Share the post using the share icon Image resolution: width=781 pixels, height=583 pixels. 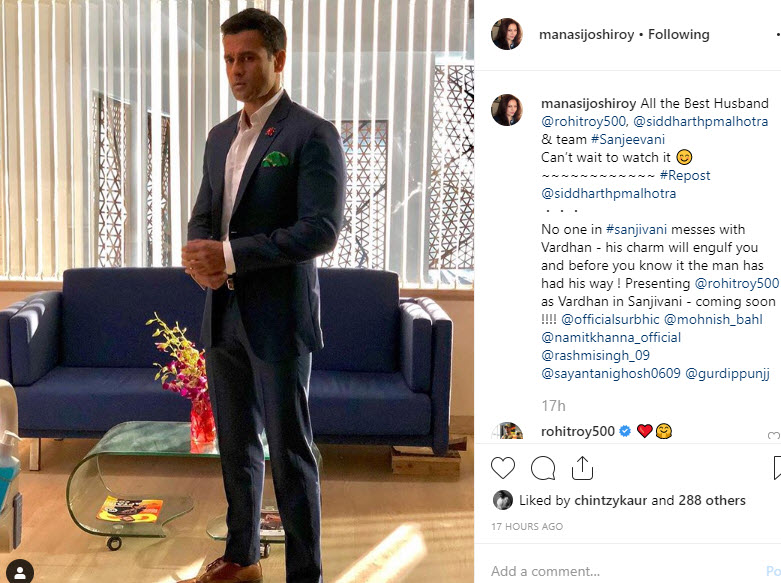coord(582,468)
